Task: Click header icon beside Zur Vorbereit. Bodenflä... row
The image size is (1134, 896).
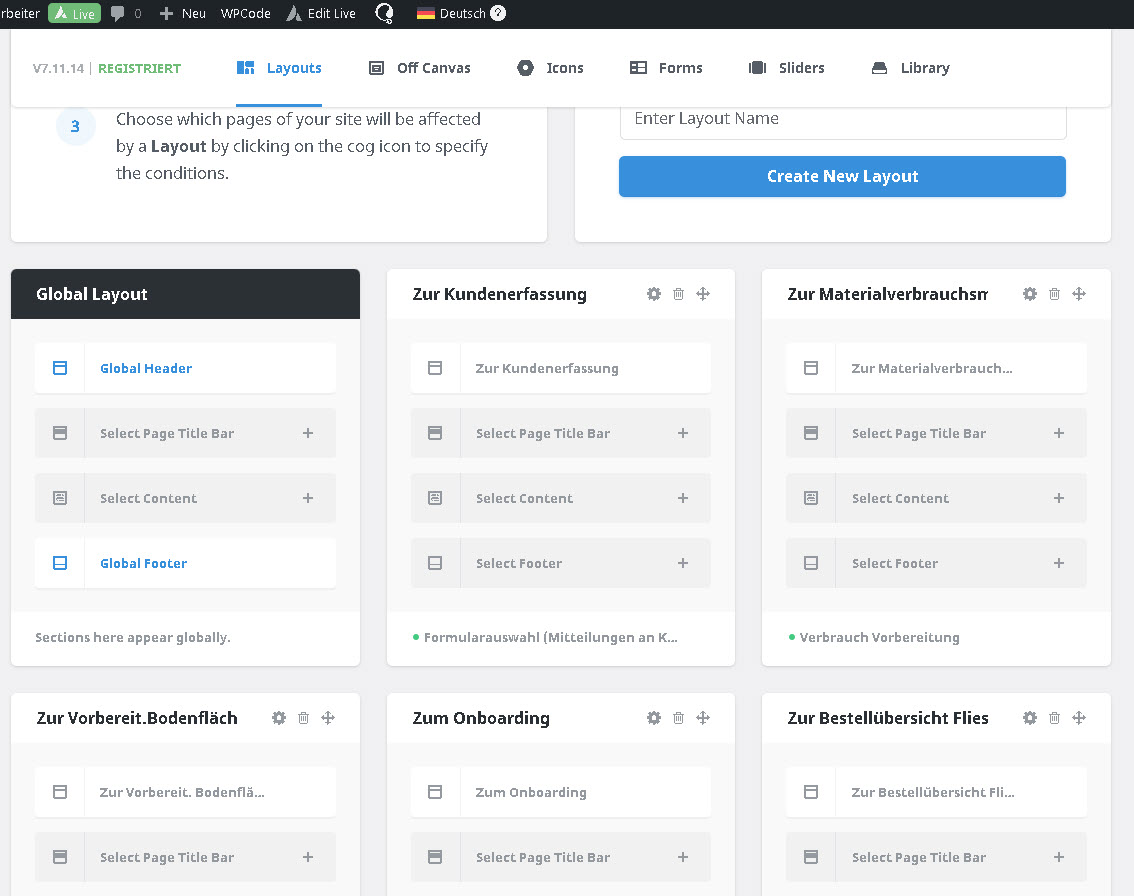Action: click(x=60, y=792)
